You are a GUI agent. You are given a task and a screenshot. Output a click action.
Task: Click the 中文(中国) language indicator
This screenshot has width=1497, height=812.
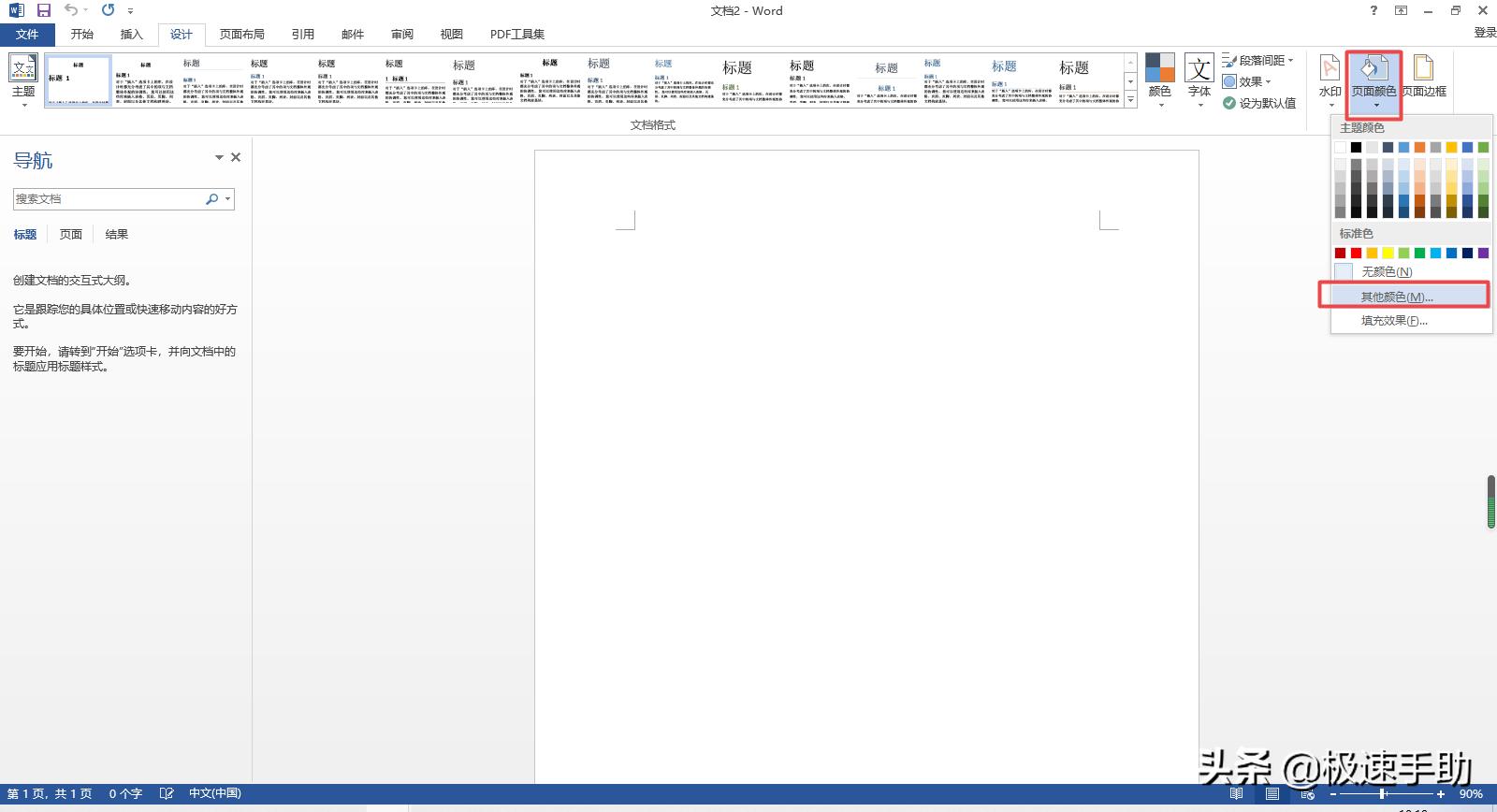[215, 793]
